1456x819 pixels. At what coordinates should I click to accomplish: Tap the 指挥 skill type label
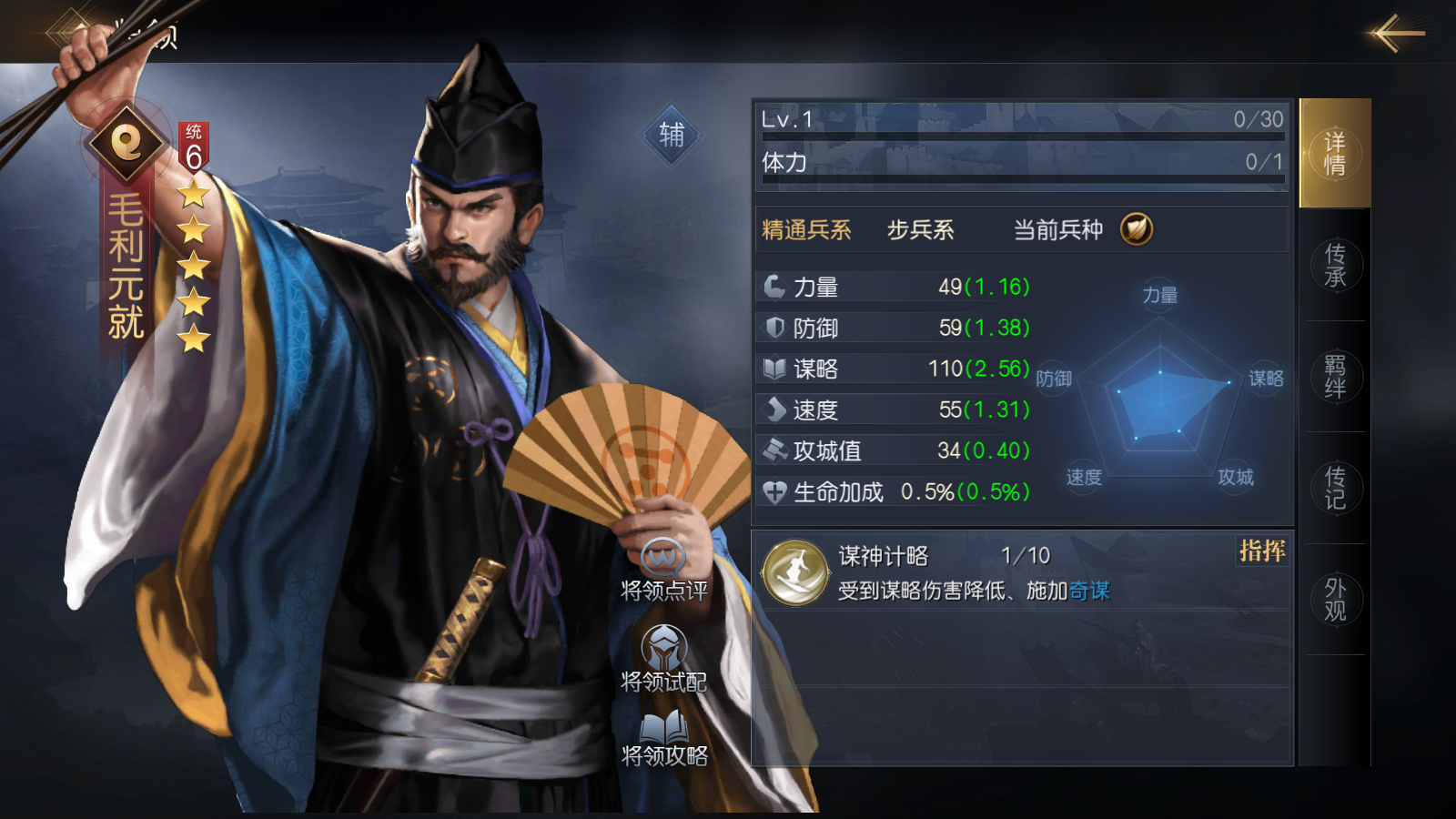click(1262, 551)
